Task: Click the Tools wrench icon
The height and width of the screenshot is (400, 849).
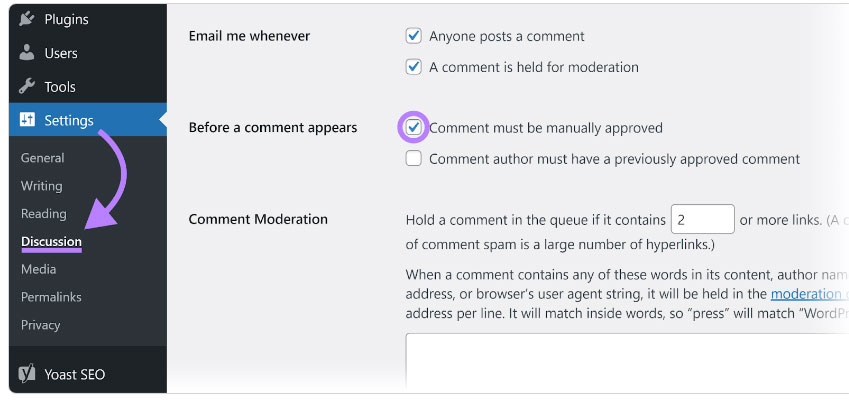Action: pyautogui.click(x=27, y=87)
